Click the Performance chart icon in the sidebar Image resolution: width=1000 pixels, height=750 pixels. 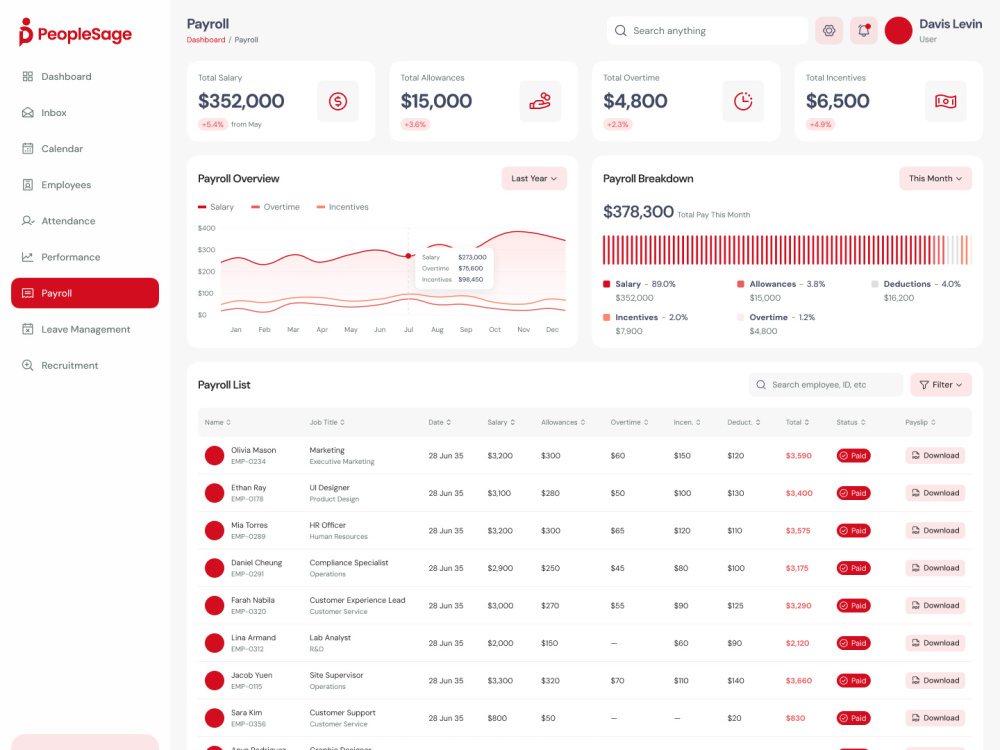coord(27,257)
